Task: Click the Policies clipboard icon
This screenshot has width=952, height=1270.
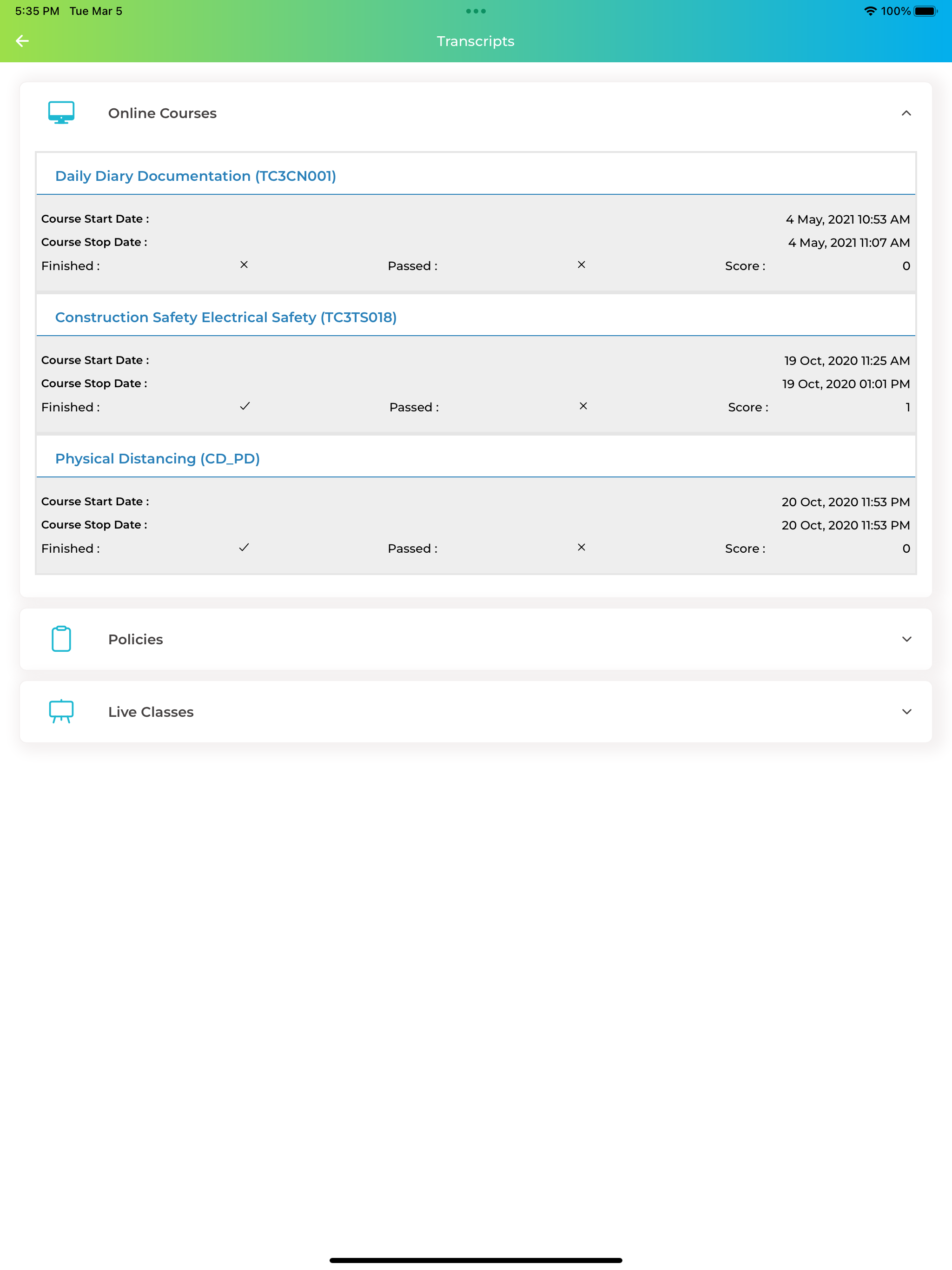Action: tap(61, 638)
